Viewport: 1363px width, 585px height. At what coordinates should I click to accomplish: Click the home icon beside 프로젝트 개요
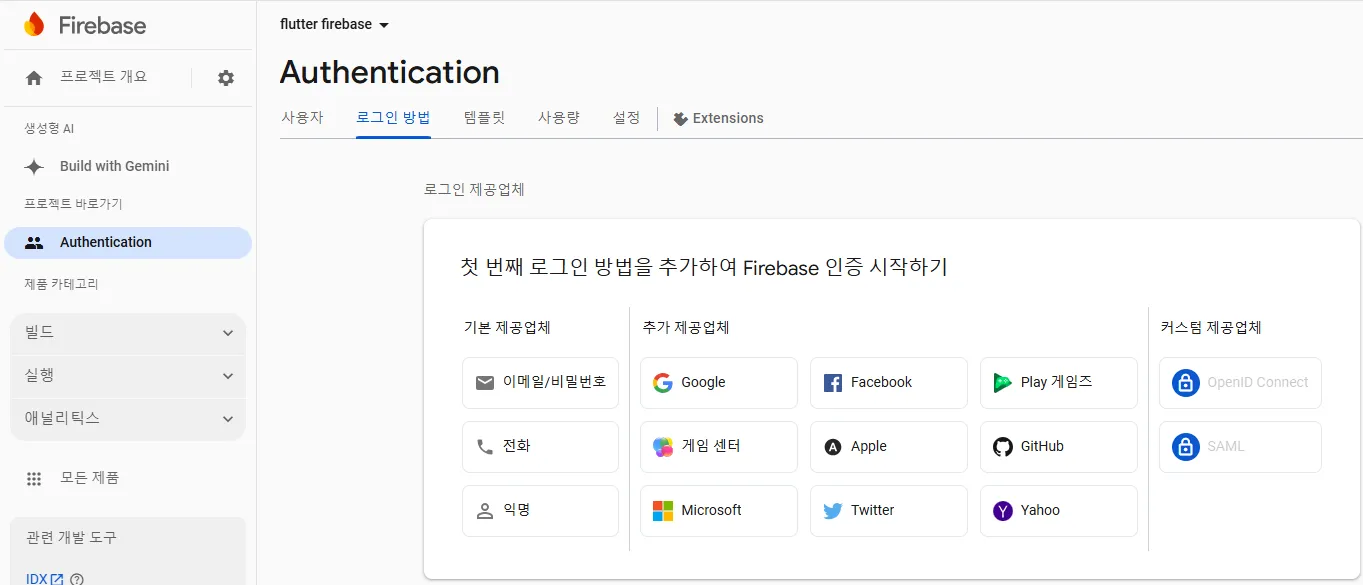34,78
